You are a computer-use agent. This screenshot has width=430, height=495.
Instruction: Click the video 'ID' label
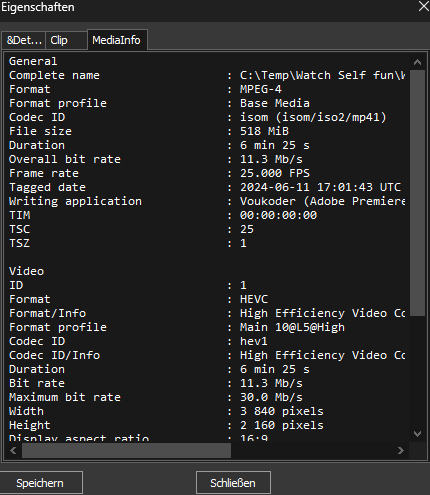coord(16,285)
